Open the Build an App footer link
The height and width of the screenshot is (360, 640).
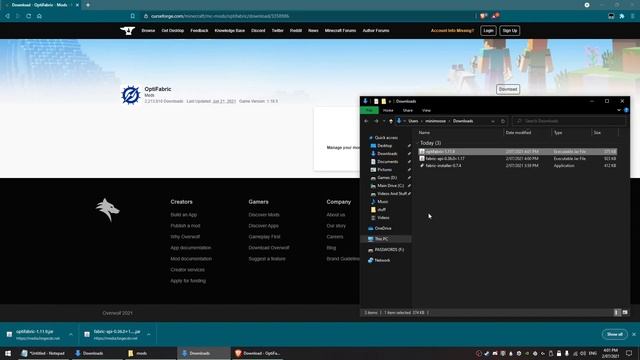click(184, 215)
